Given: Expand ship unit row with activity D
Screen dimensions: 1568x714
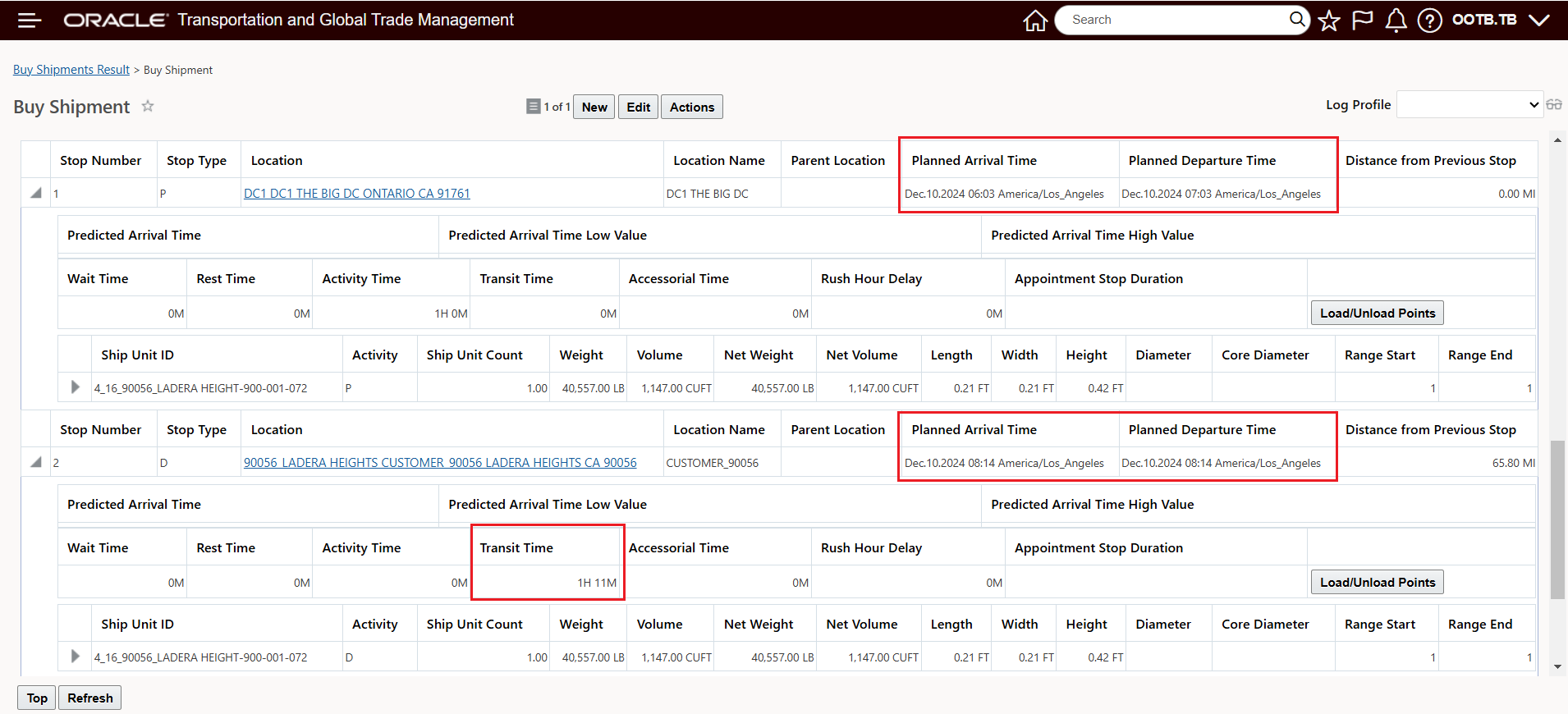Looking at the screenshot, I should (76, 656).
